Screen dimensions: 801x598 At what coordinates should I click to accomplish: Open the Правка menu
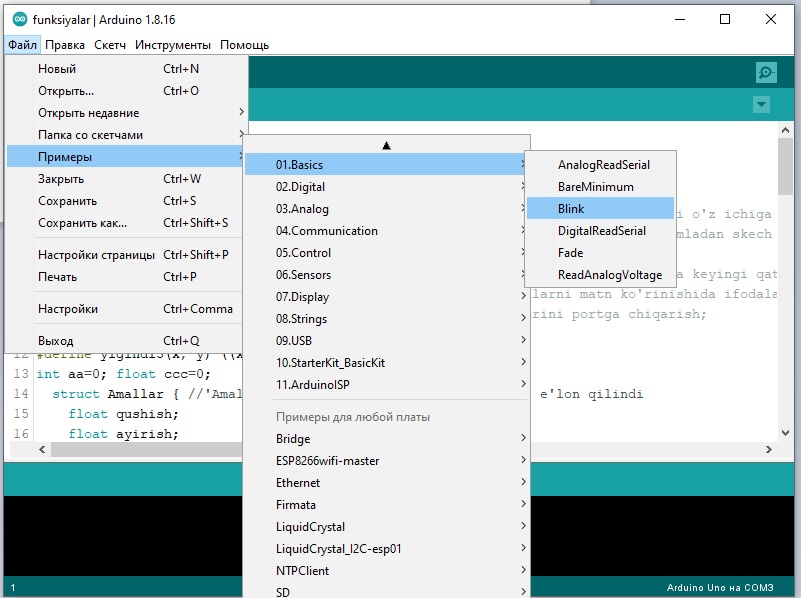coord(65,45)
